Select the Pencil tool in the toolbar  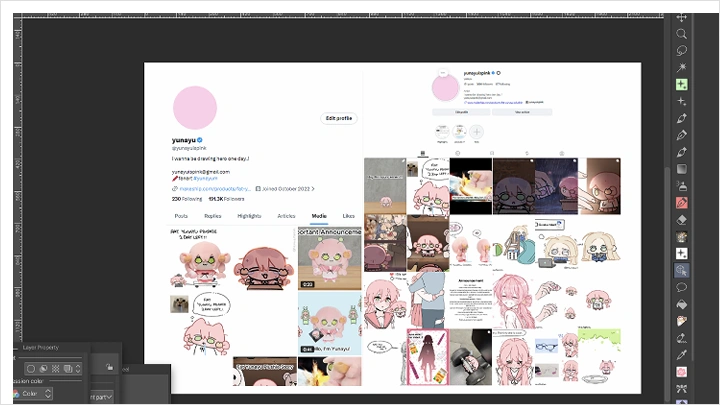681,135
